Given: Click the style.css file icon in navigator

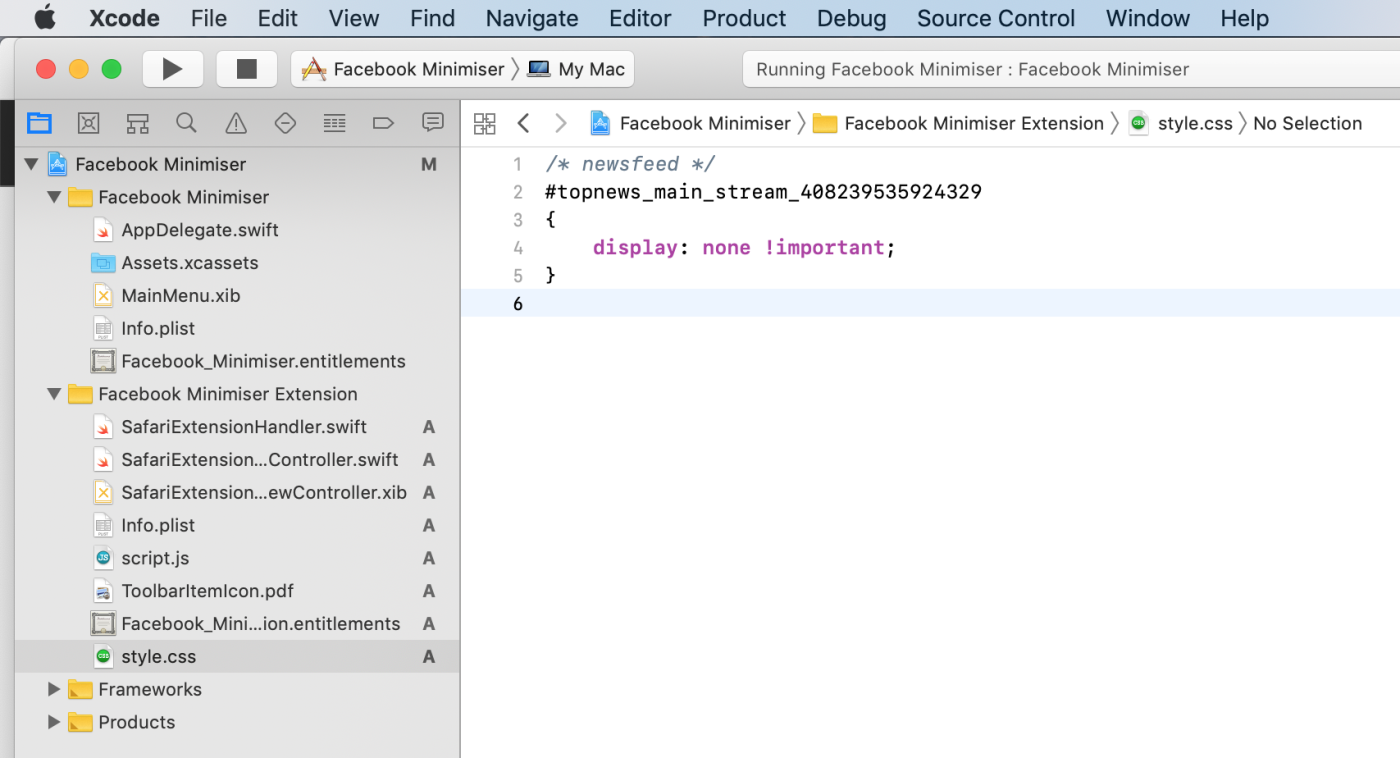Looking at the screenshot, I should 103,657.
